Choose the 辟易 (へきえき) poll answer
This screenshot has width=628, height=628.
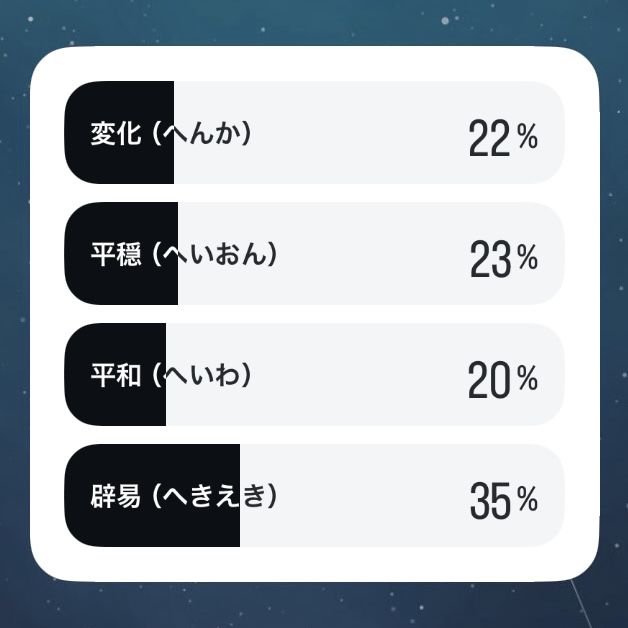(x=314, y=495)
